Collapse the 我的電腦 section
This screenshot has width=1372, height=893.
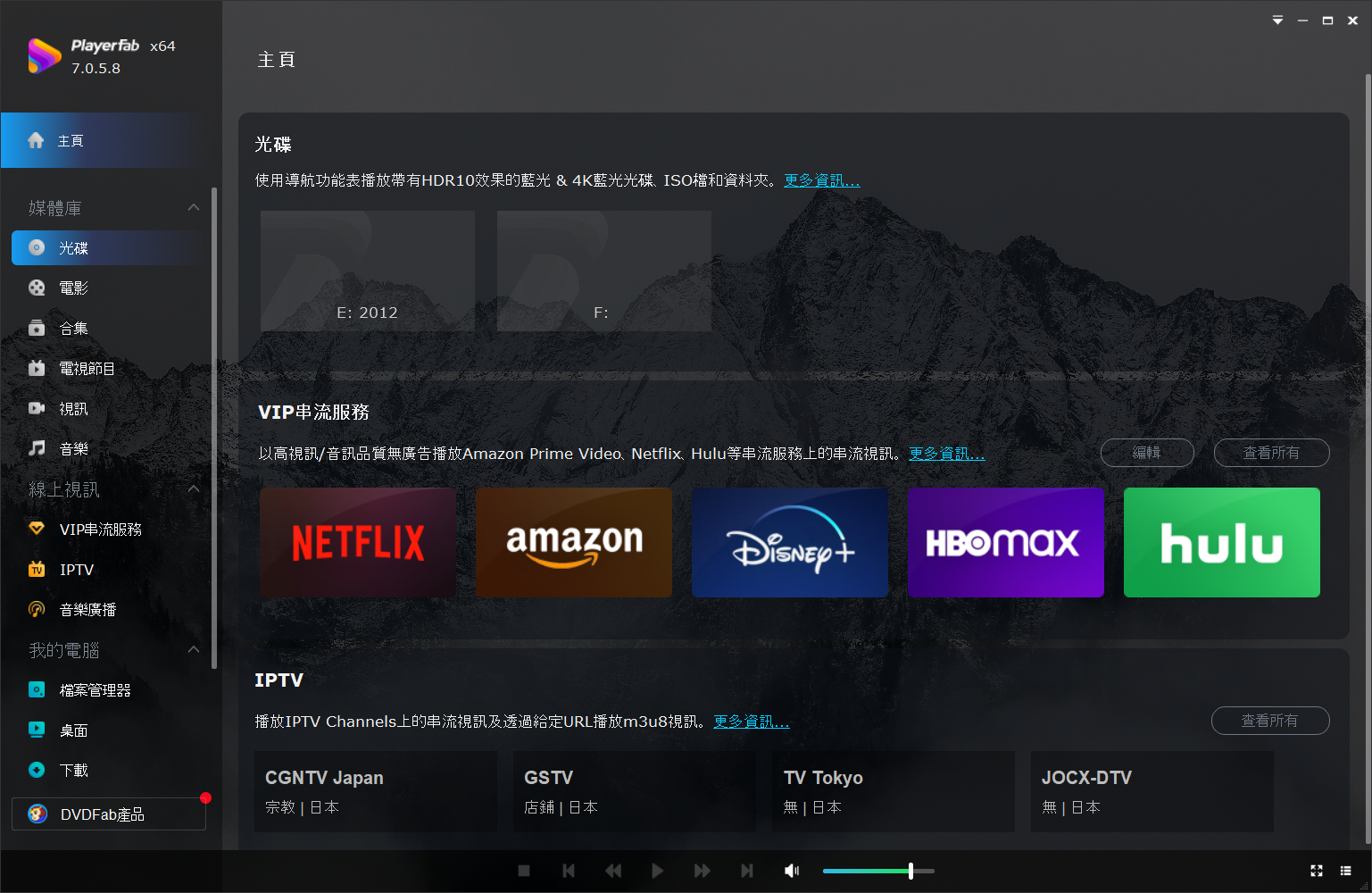(194, 649)
